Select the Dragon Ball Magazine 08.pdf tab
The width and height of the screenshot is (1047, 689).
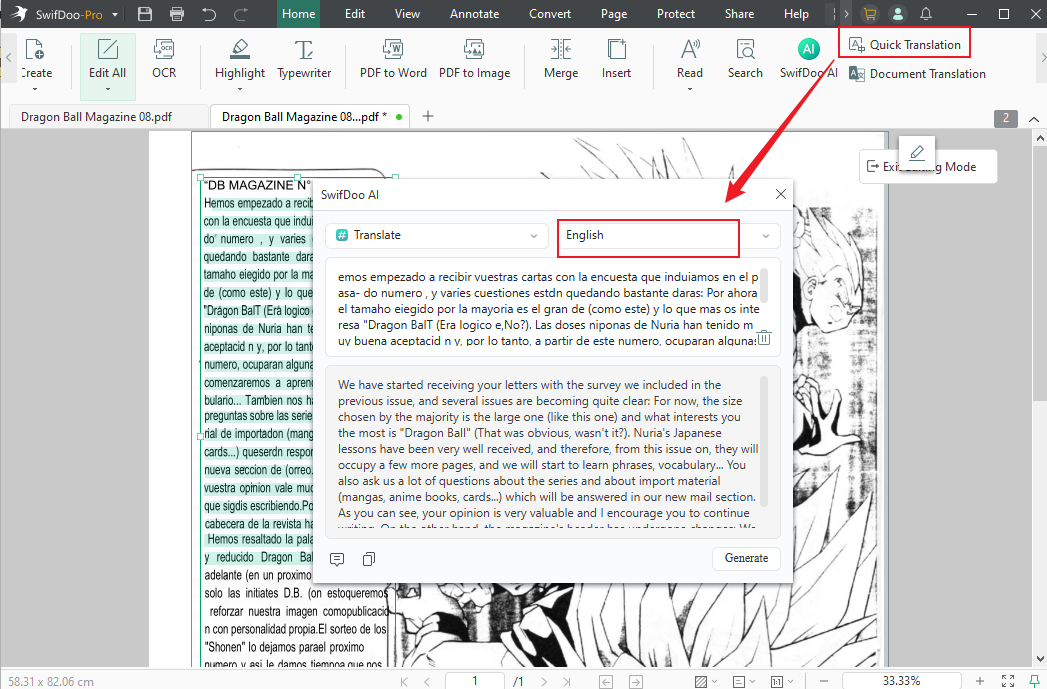point(97,116)
